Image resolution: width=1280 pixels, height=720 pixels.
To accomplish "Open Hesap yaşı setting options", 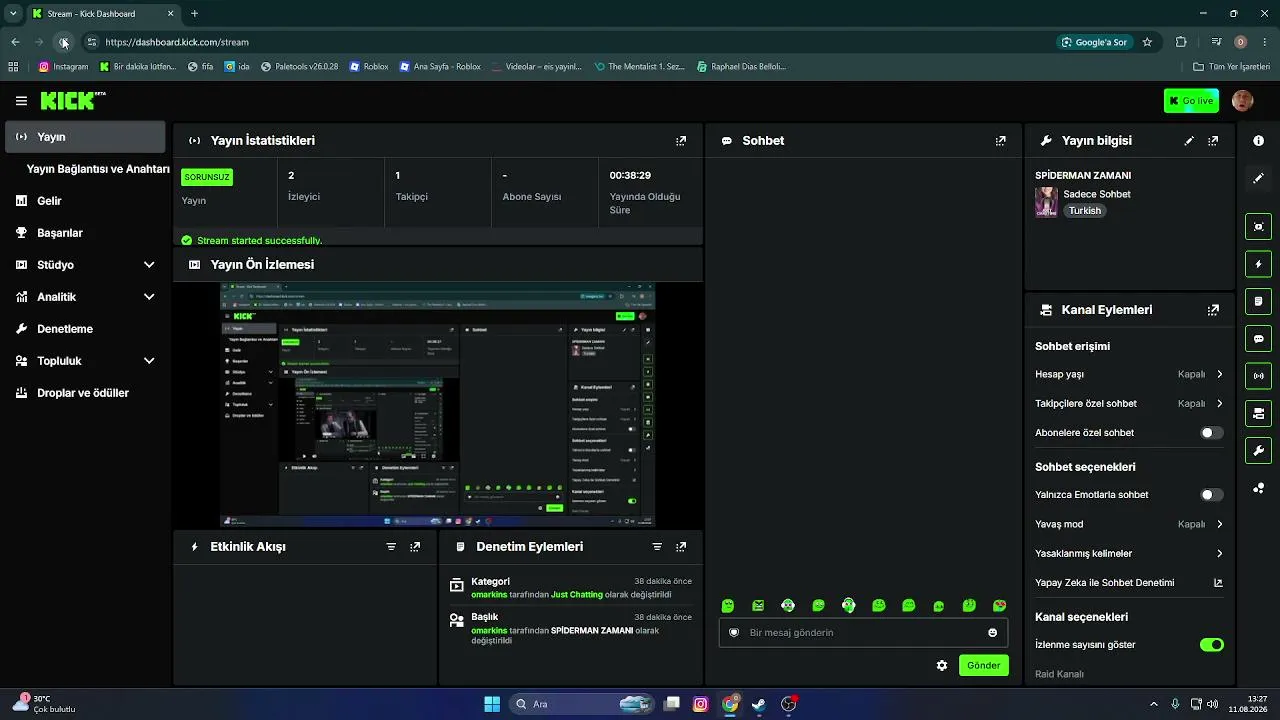I will pos(1129,374).
